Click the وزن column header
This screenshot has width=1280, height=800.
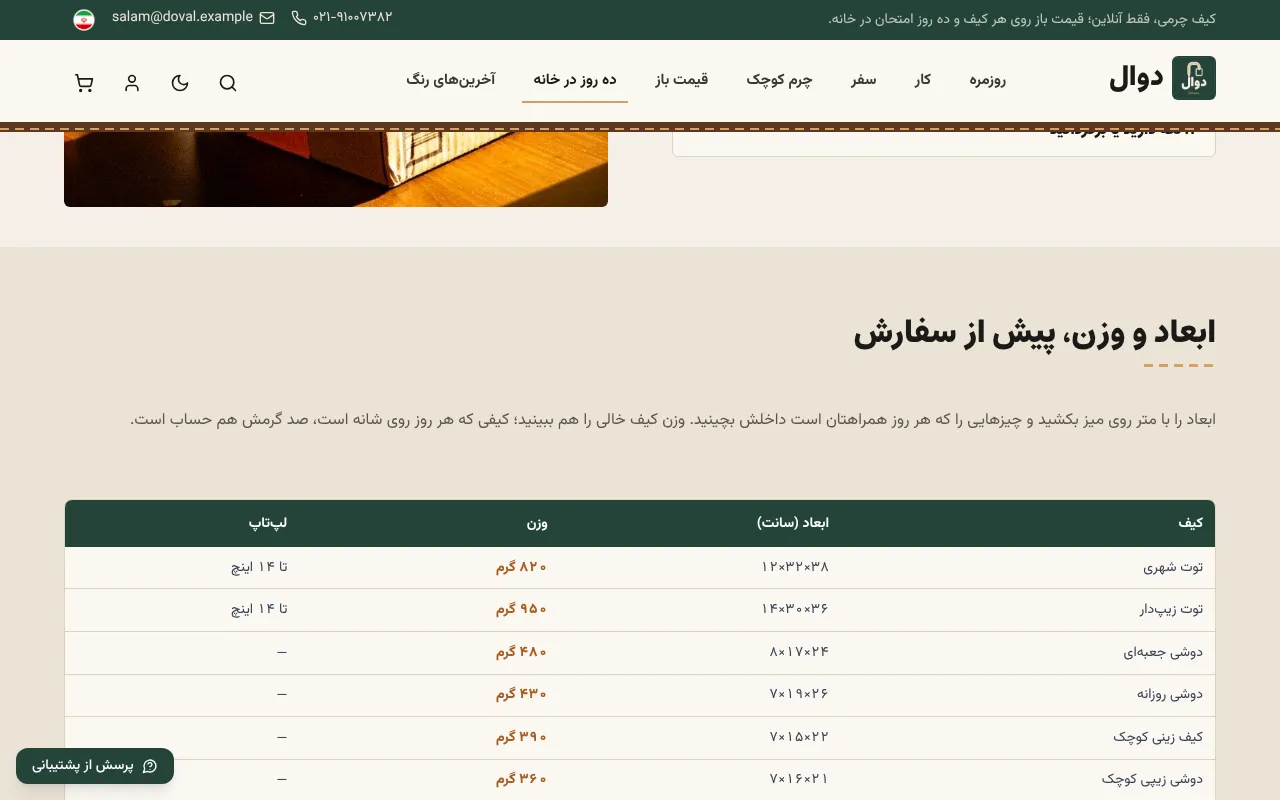(537, 523)
